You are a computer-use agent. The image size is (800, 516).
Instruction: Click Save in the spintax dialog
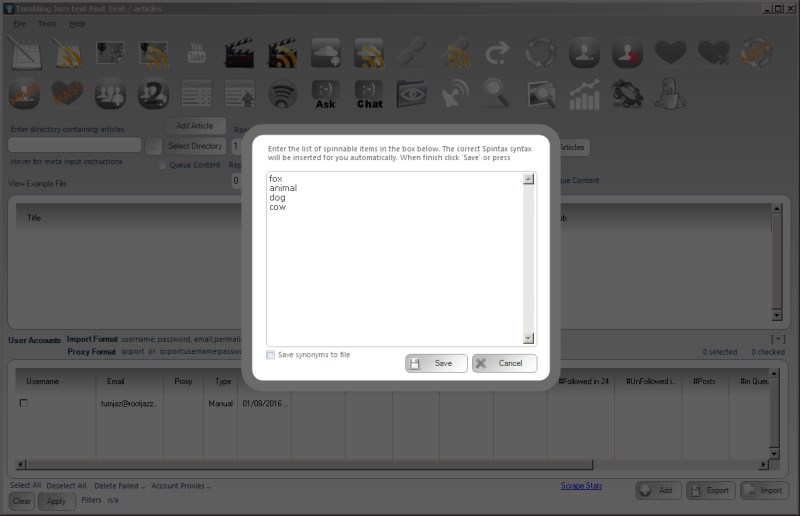pyautogui.click(x=436, y=363)
